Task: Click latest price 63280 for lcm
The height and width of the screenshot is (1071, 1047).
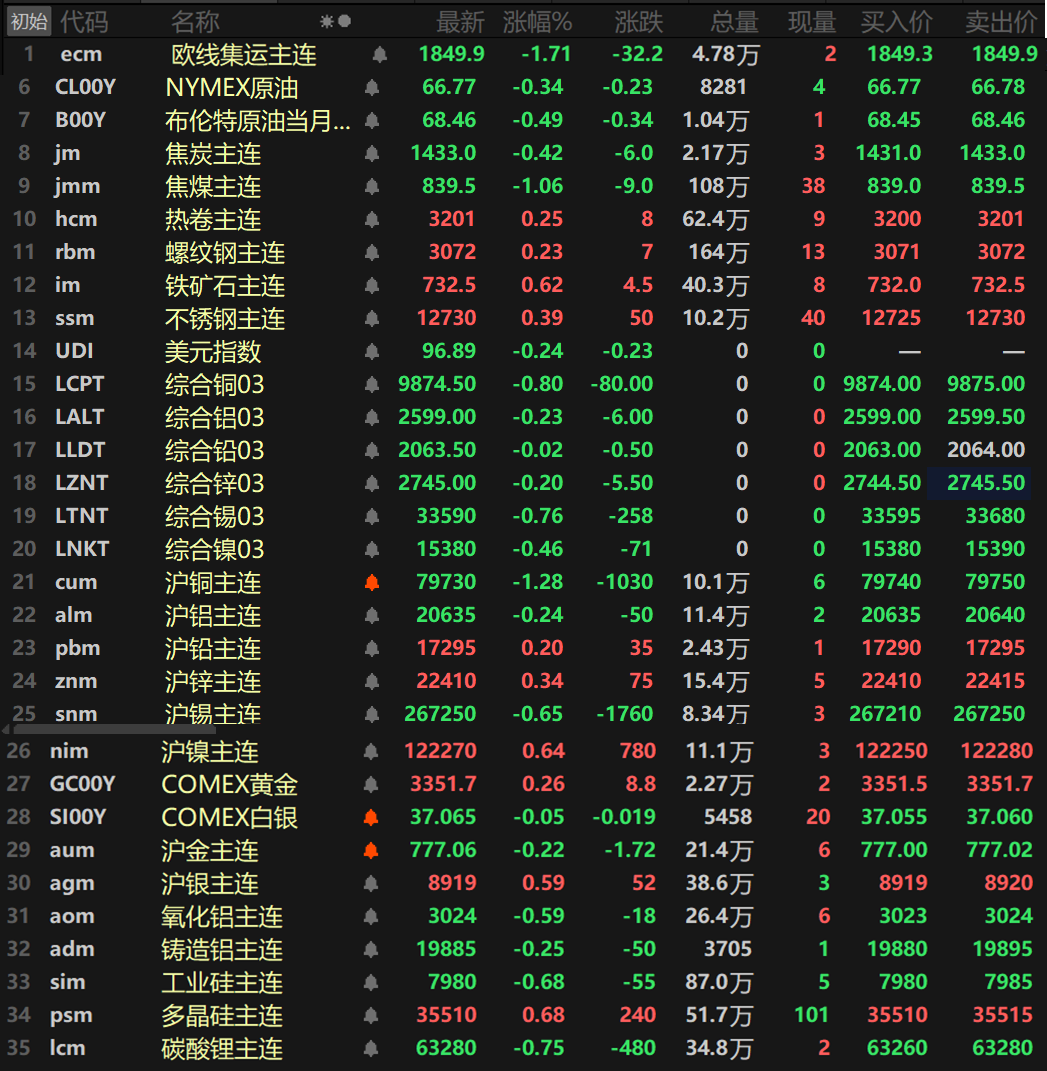Action: 446,1048
